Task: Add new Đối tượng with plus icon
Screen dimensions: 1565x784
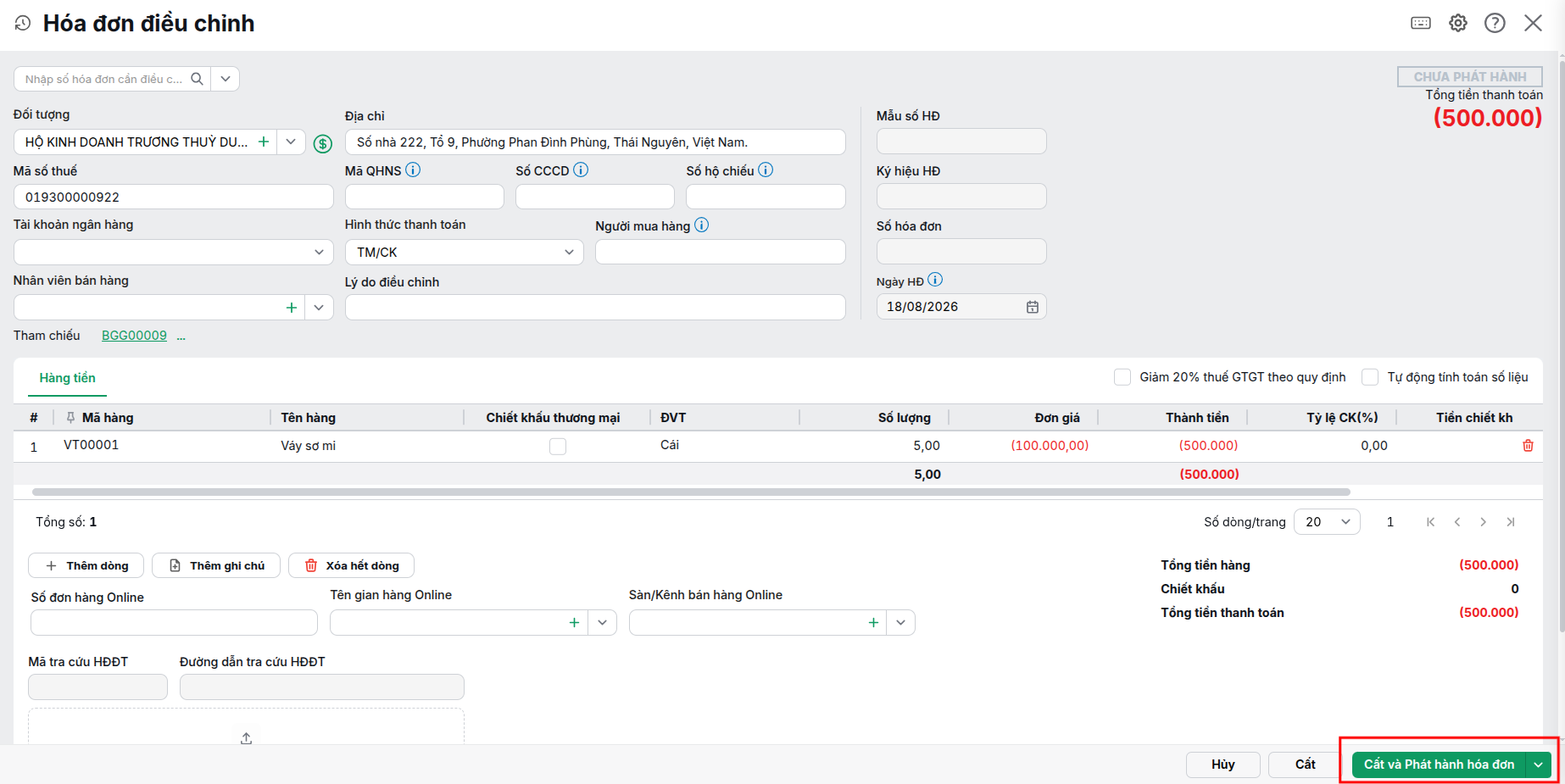Action: pyautogui.click(x=264, y=142)
